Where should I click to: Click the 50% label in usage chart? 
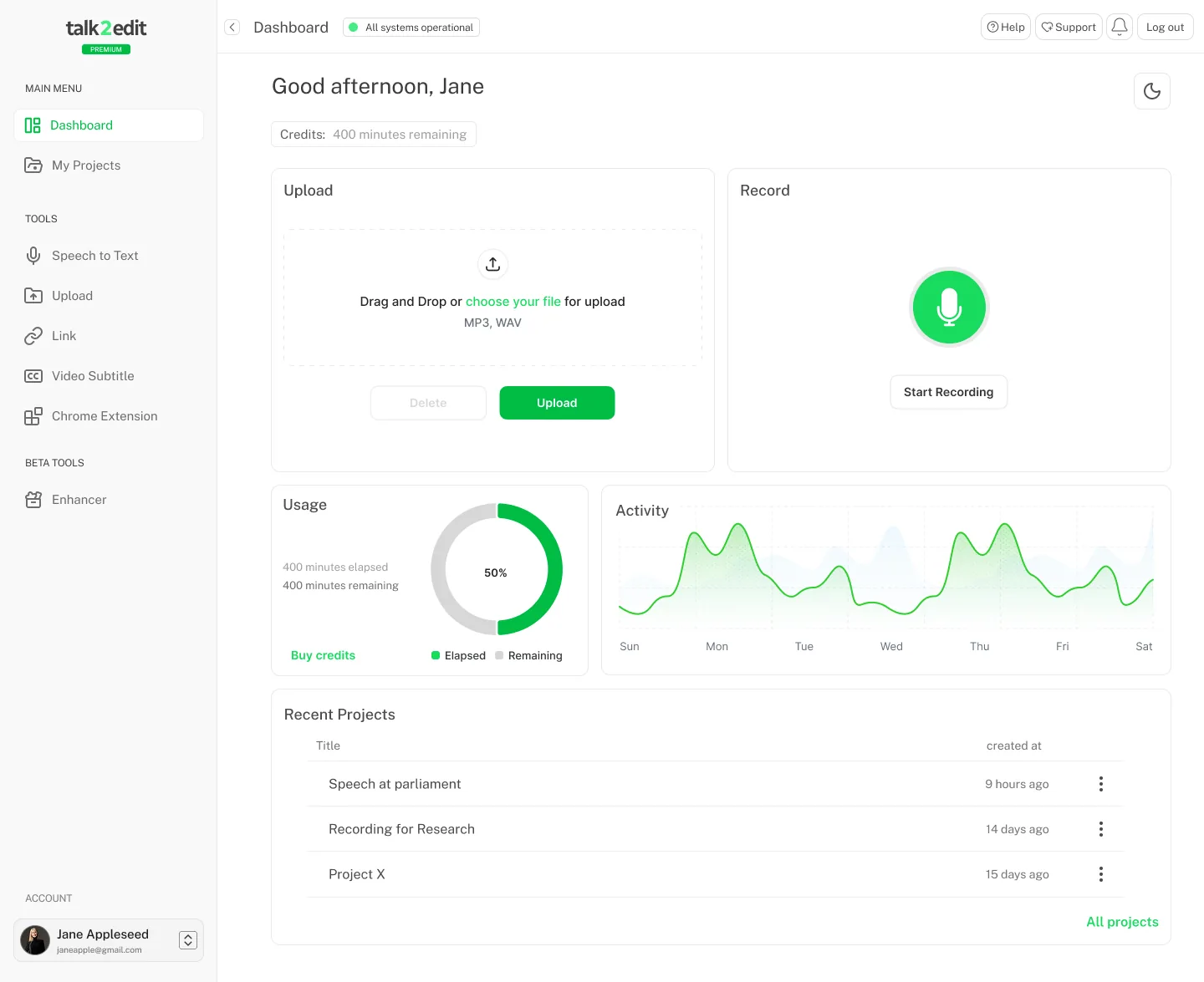click(x=496, y=572)
